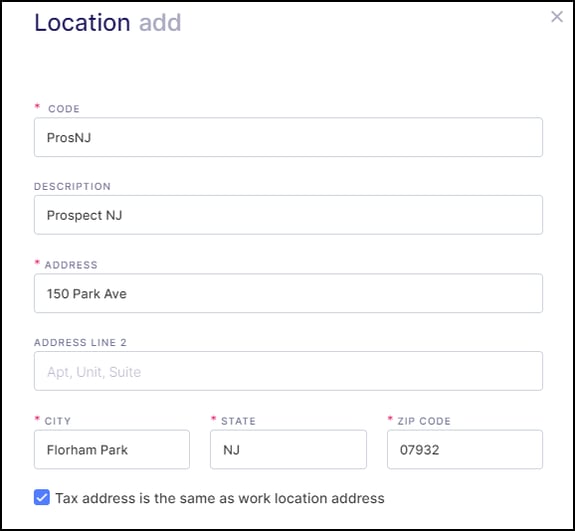
Task: Click the STATE field label
Action: (238, 421)
